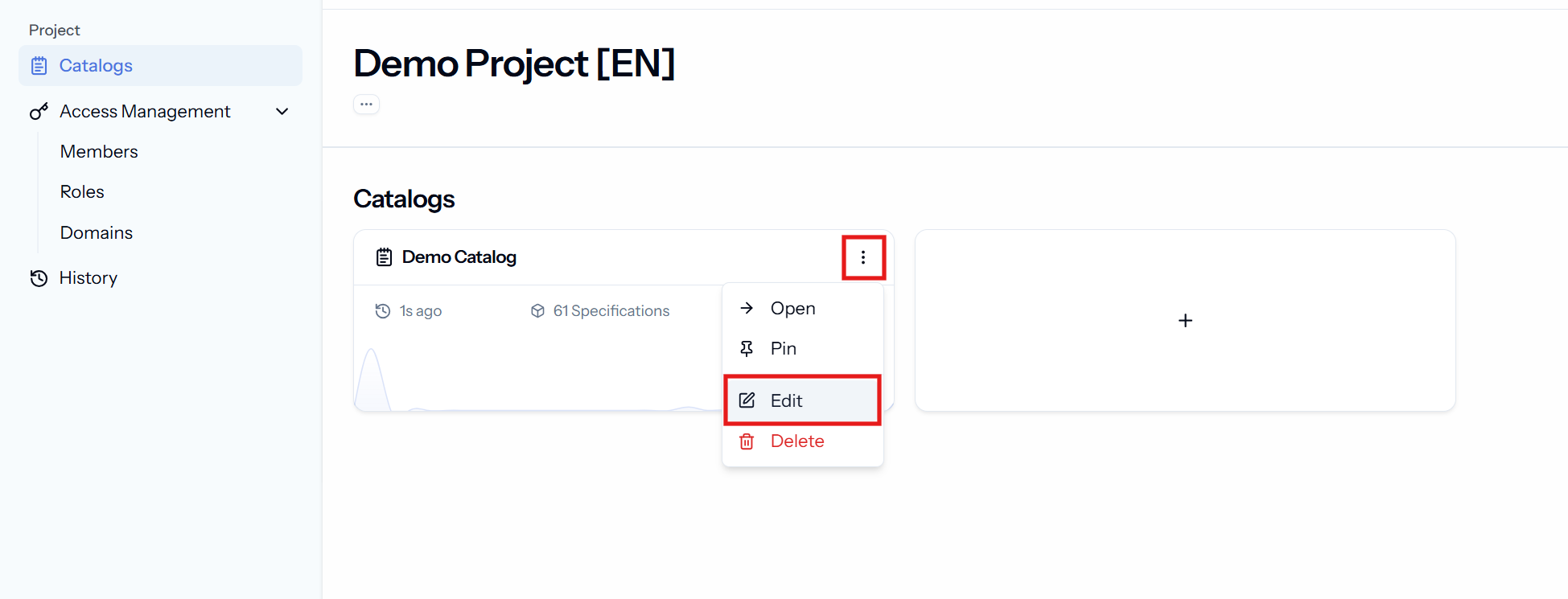Viewport: 1568px width, 599px height.
Task: Click the History clock icon
Action: pos(39,278)
